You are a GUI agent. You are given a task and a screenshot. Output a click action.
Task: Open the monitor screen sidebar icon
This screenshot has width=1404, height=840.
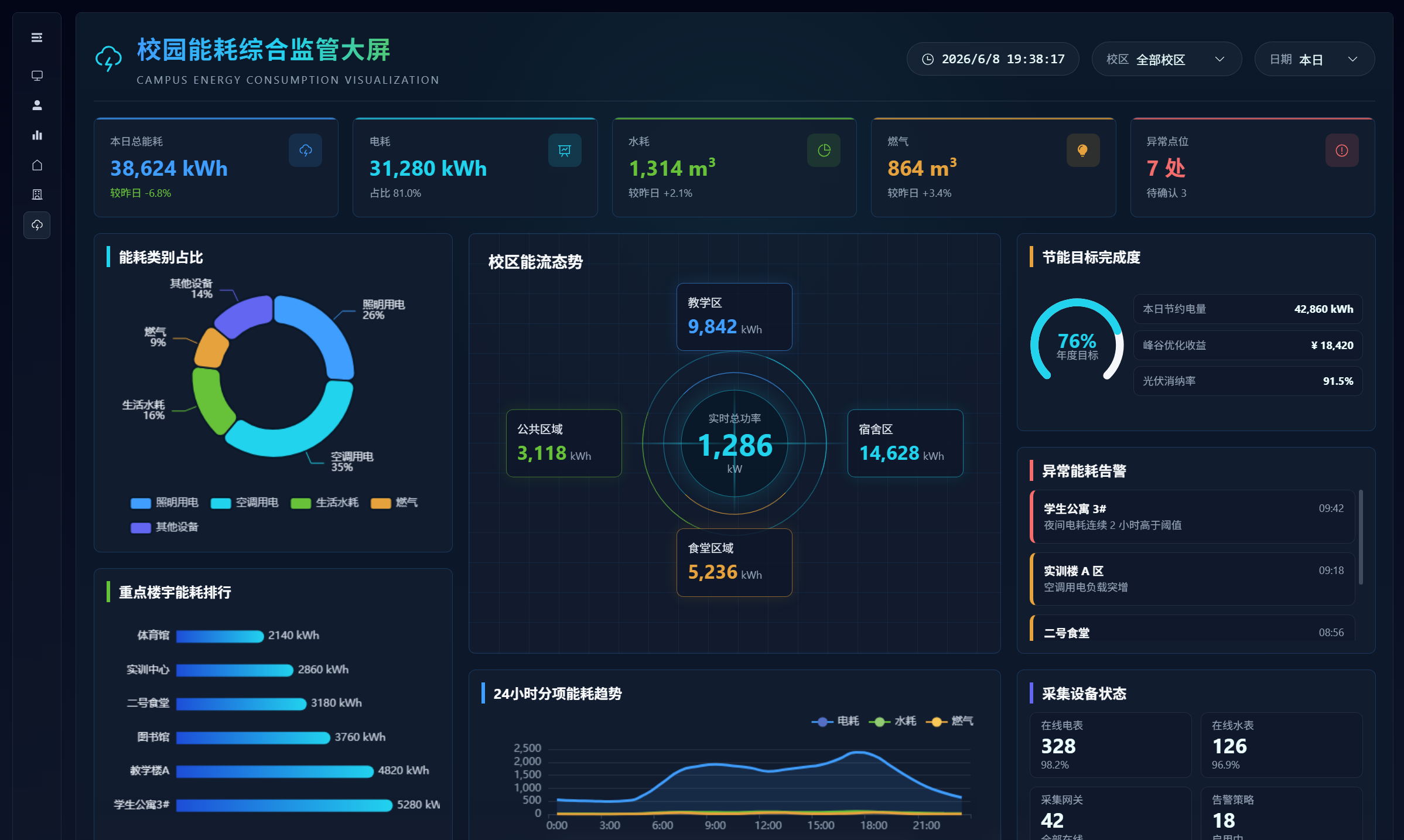[x=37, y=76]
